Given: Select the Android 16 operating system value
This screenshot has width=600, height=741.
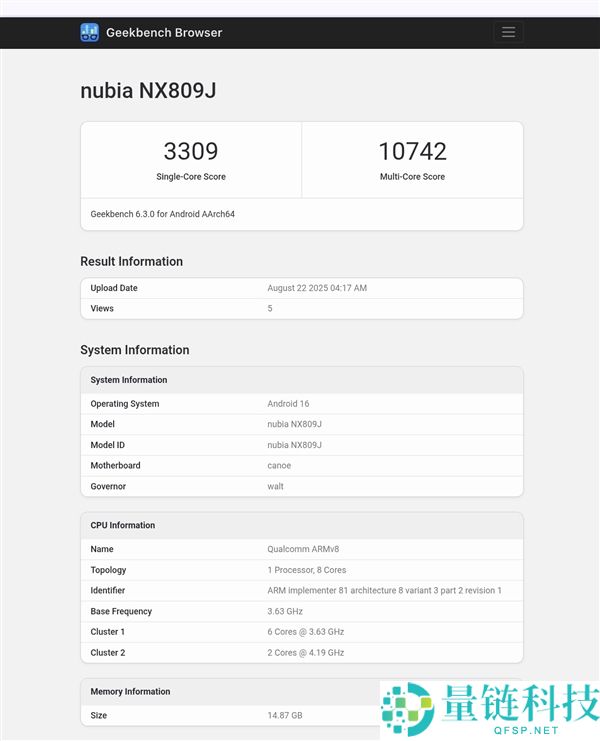Looking at the screenshot, I should (288, 404).
